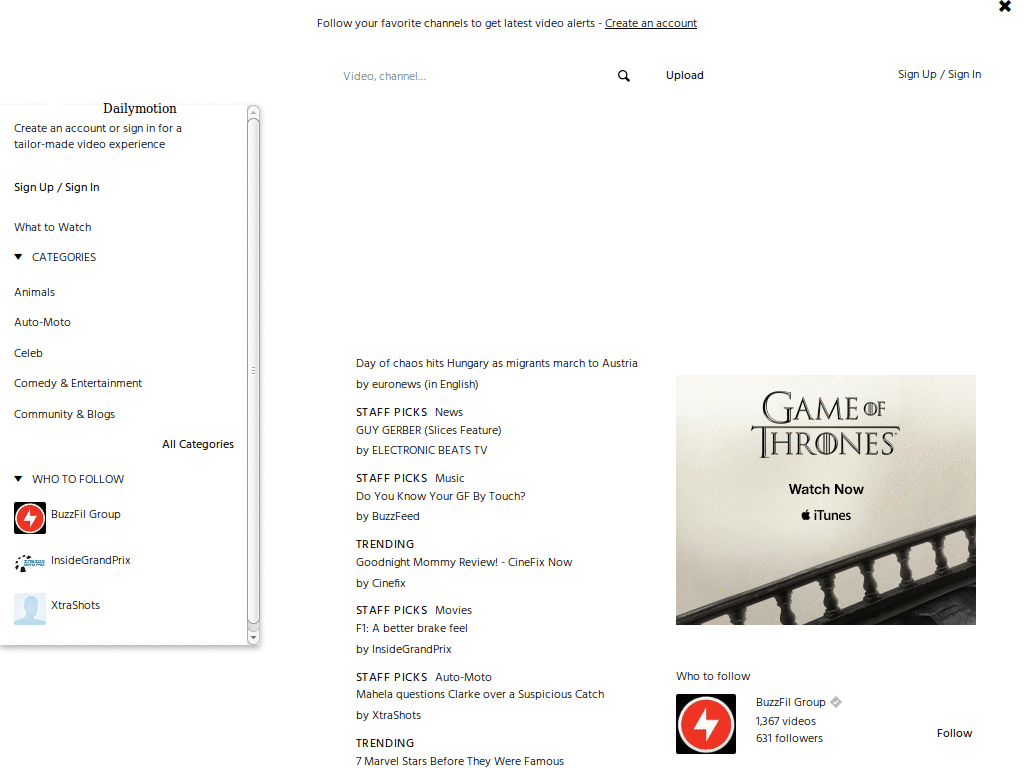Click the Auto-Moto staff picks tag

[463, 677]
